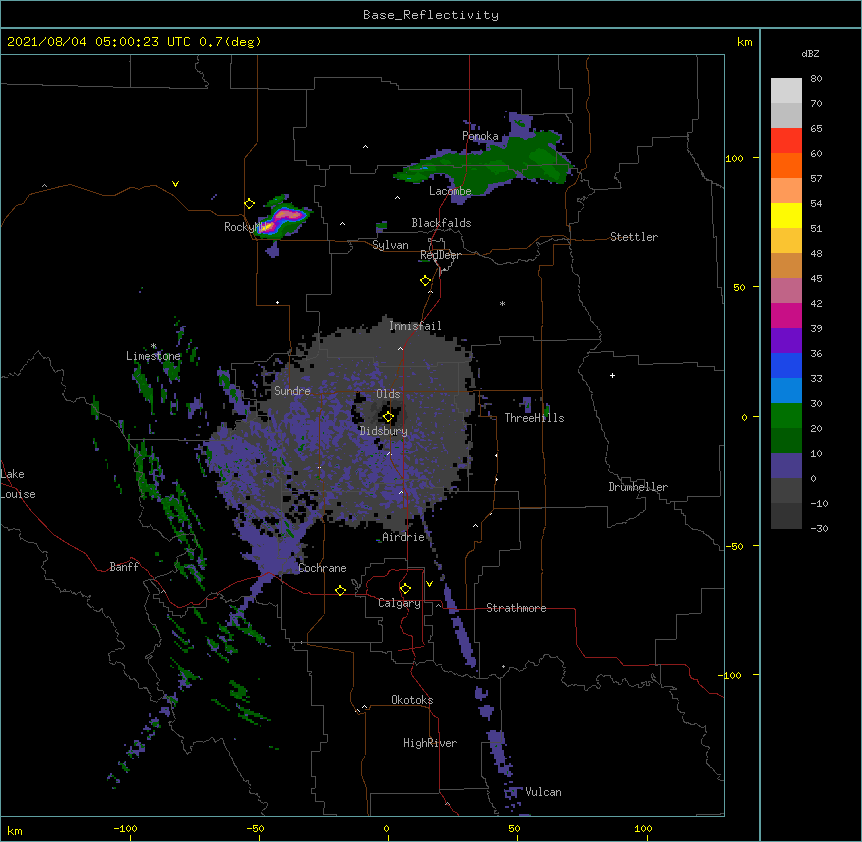Click the Ponoka city label
This screenshot has width=862, height=842.
coord(480,136)
